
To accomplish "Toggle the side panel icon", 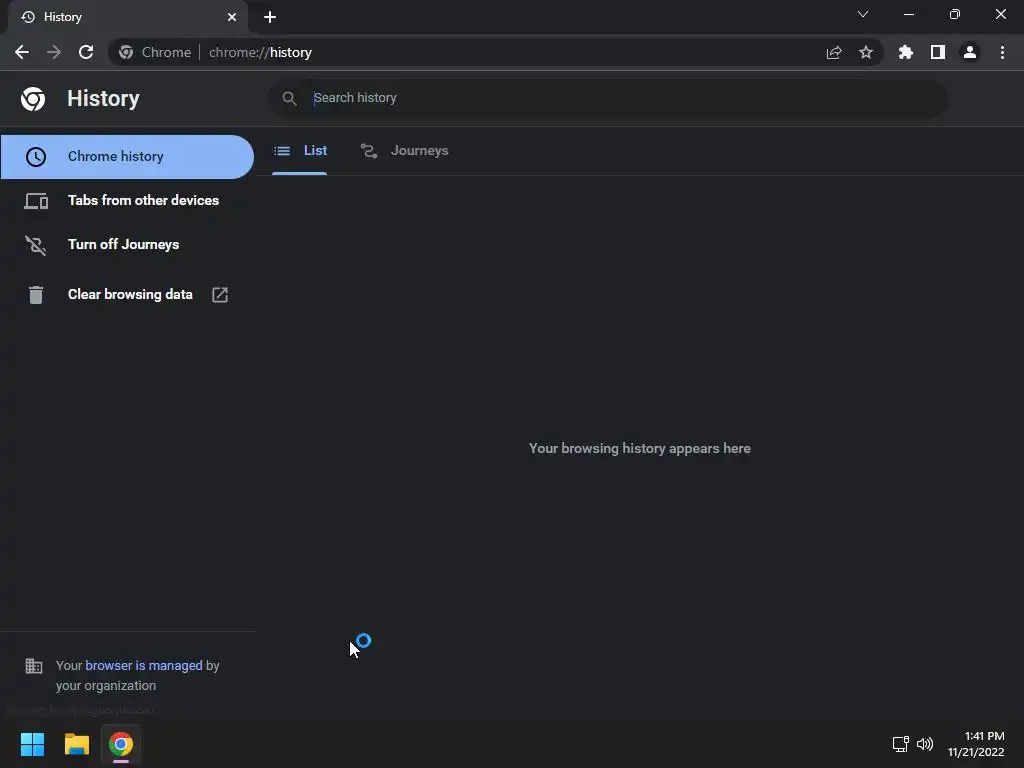I will [x=938, y=52].
